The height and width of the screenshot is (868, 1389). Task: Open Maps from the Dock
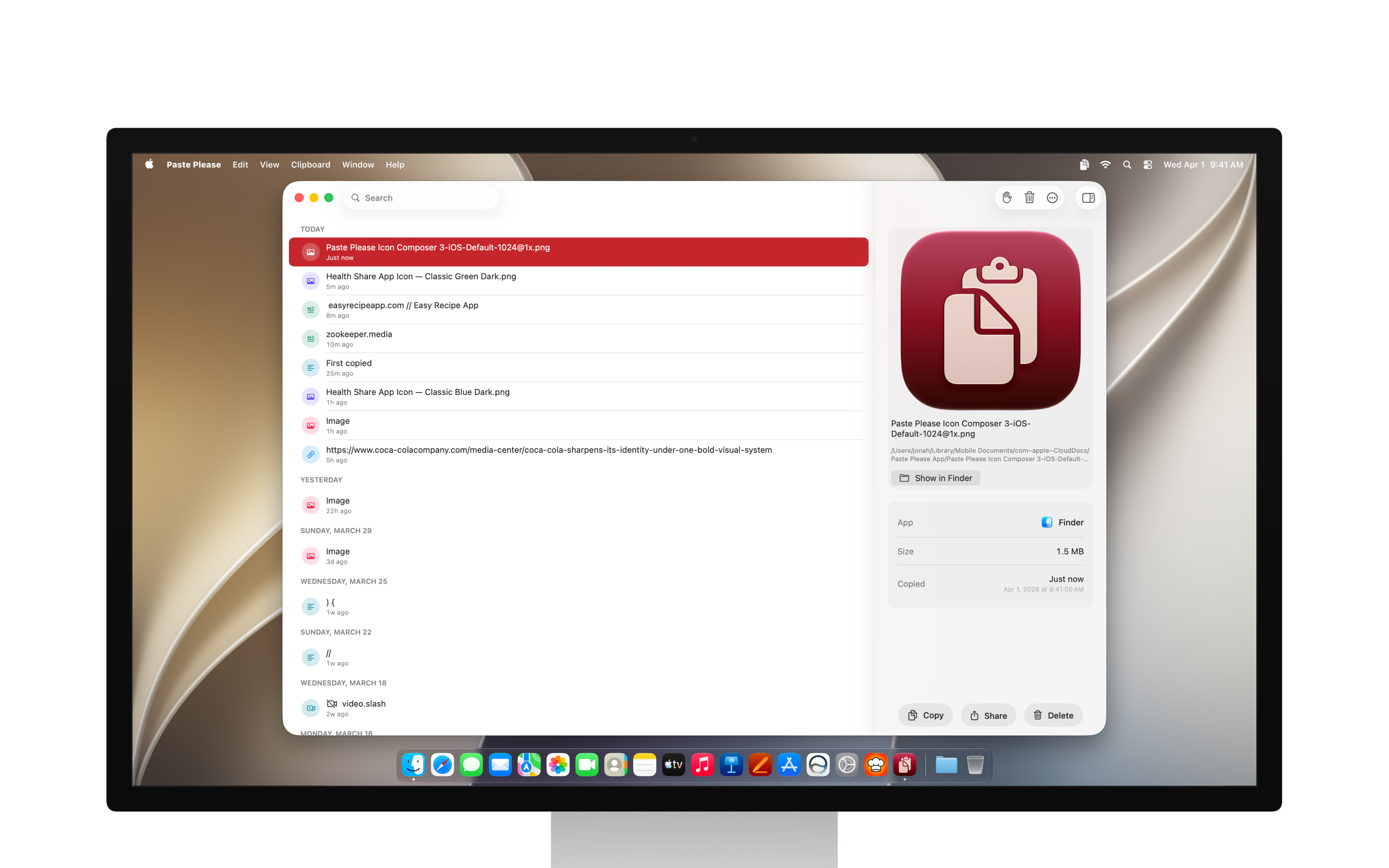pyautogui.click(x=529, y=765)
